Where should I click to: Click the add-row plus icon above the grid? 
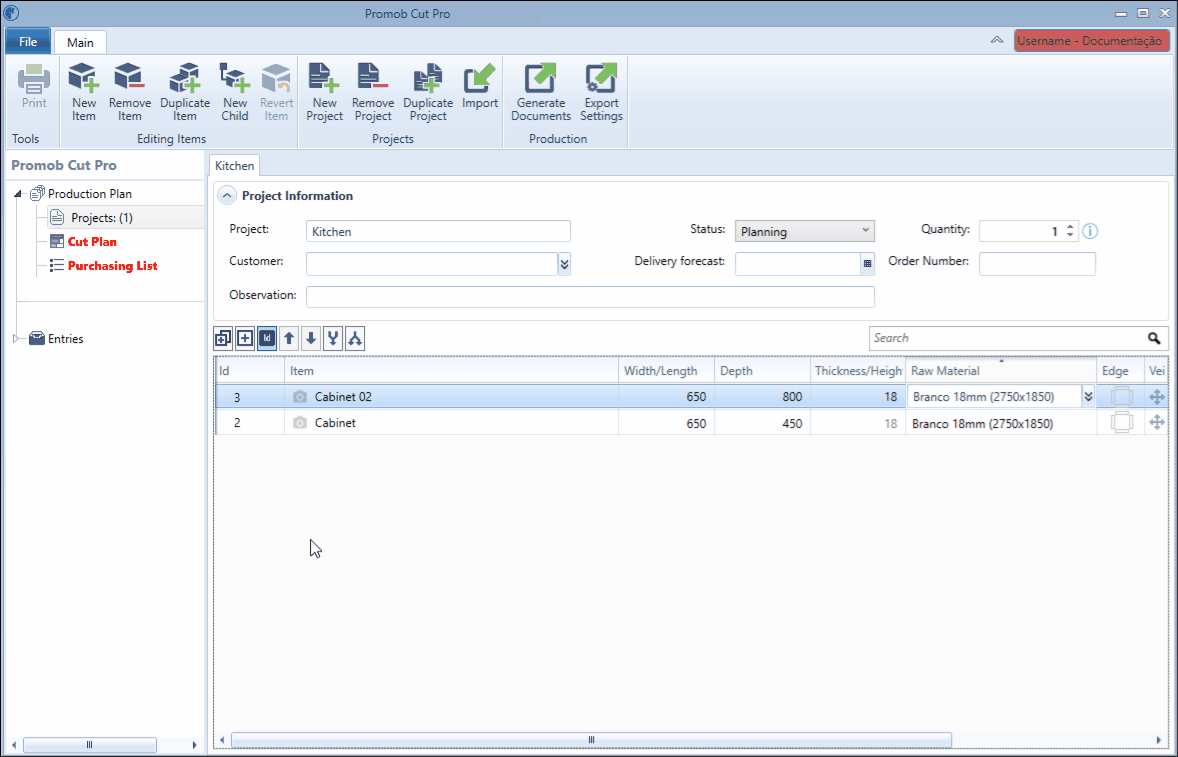coord(245,339)
